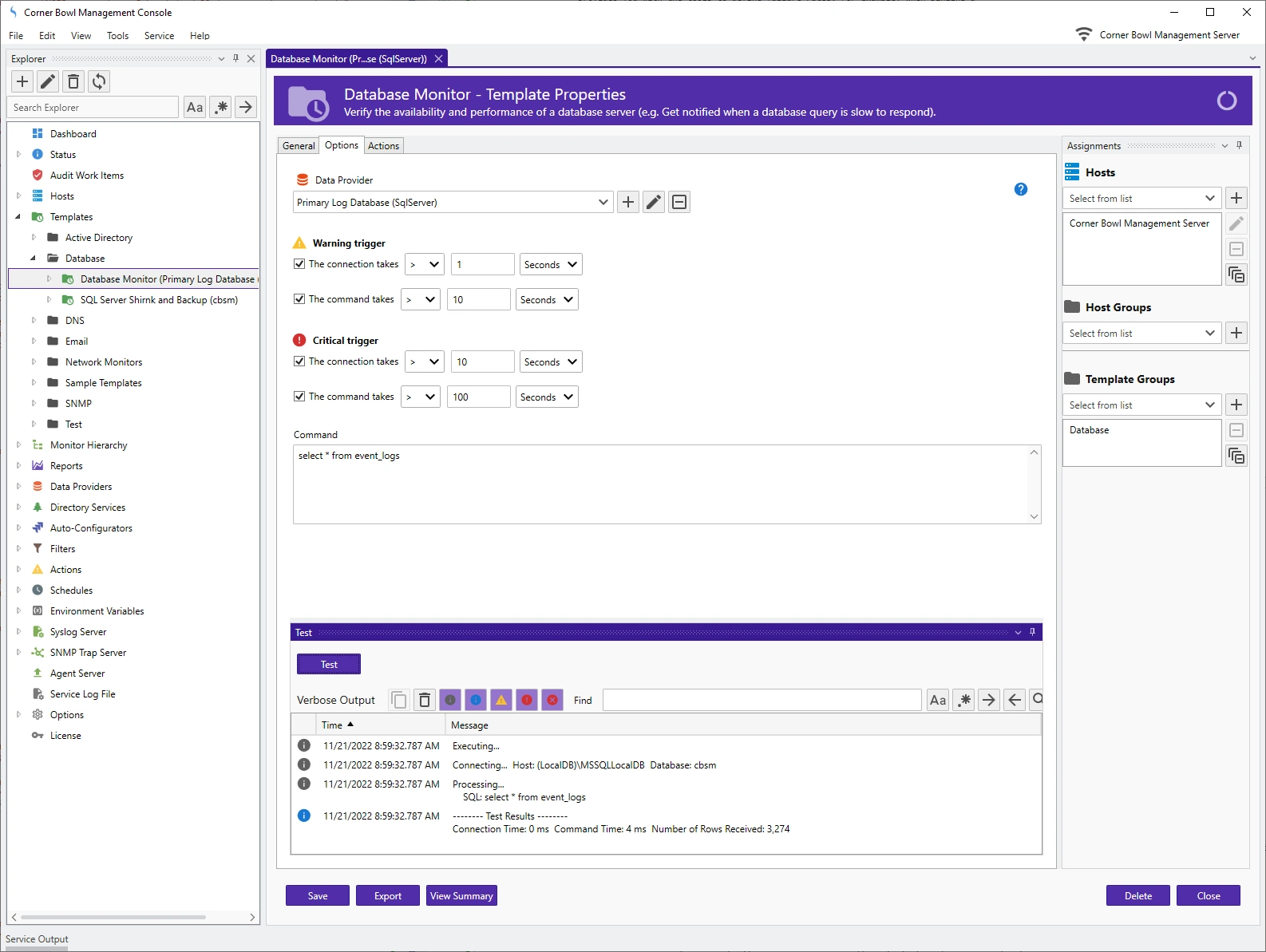
Task: Click the case-sensitive Aa icon in Explorer search
Action: coord(195,107)
